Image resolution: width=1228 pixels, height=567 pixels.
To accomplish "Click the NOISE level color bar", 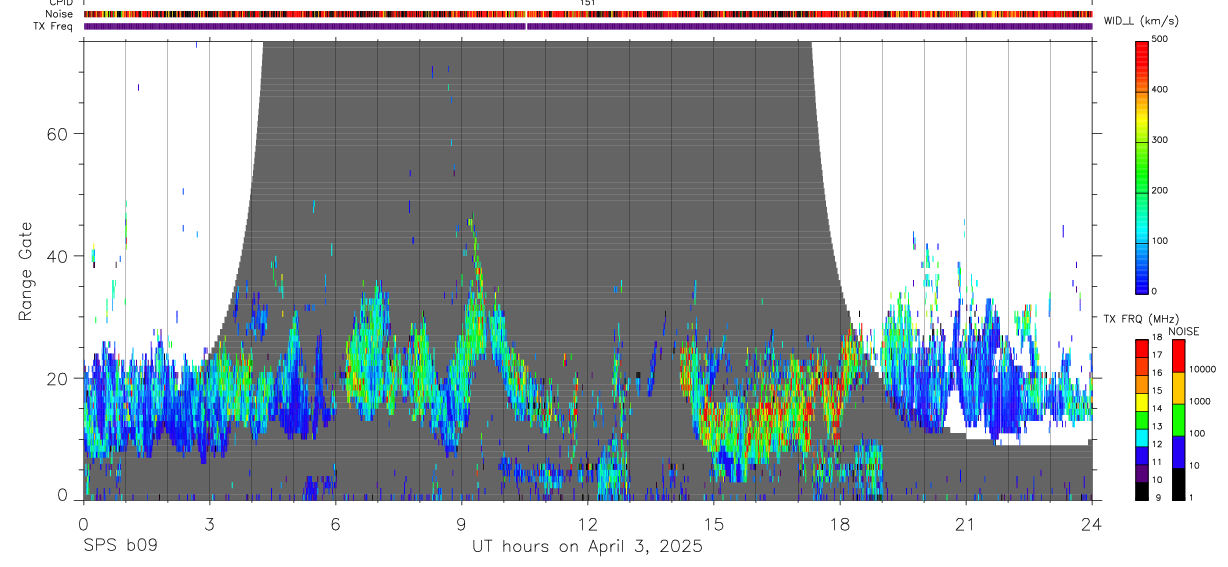I will [x=1177, y=419].
